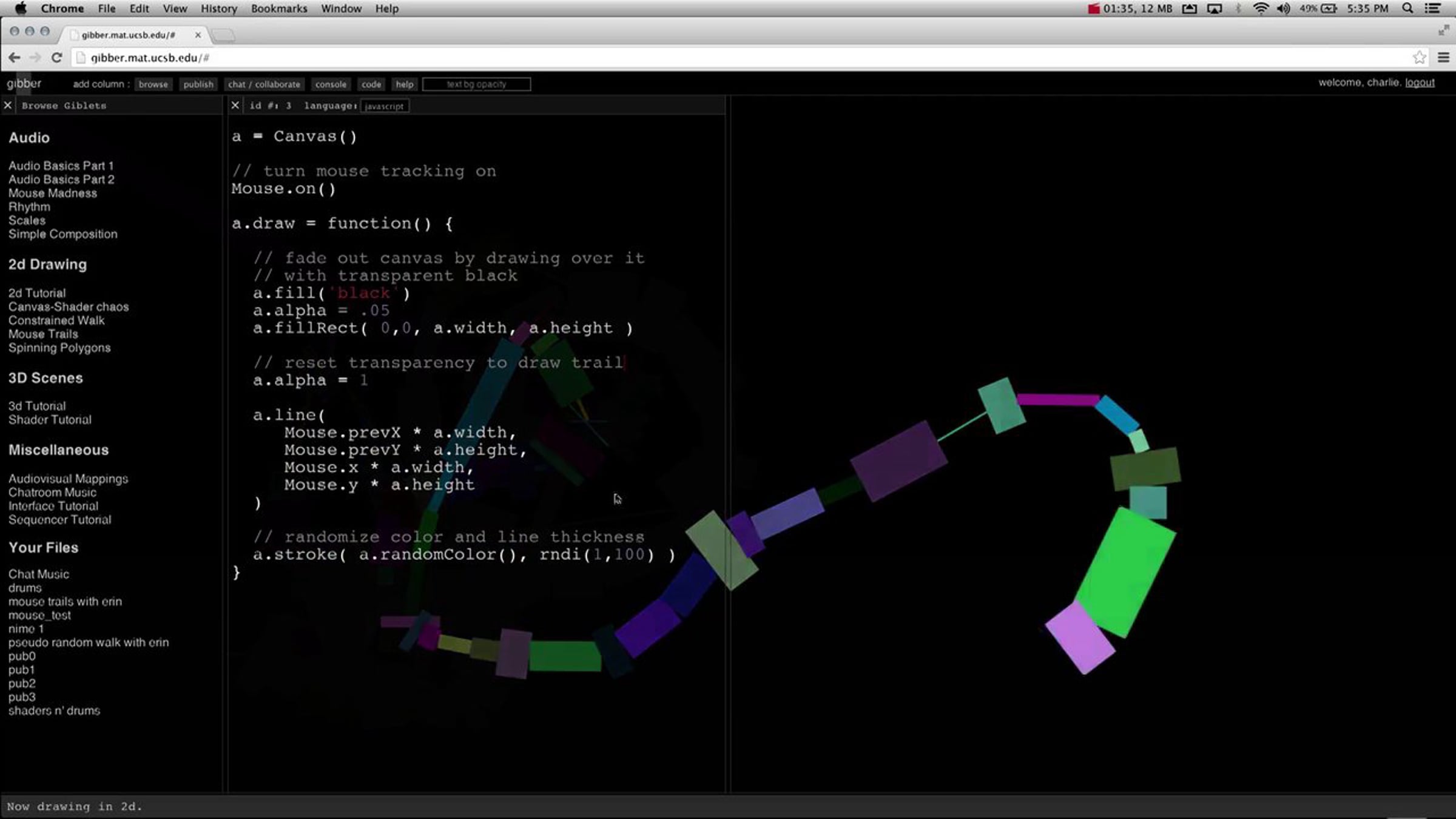Viewport: 1456px width, 819px height.
Task: Open the History menu
Action: [218, 8]
